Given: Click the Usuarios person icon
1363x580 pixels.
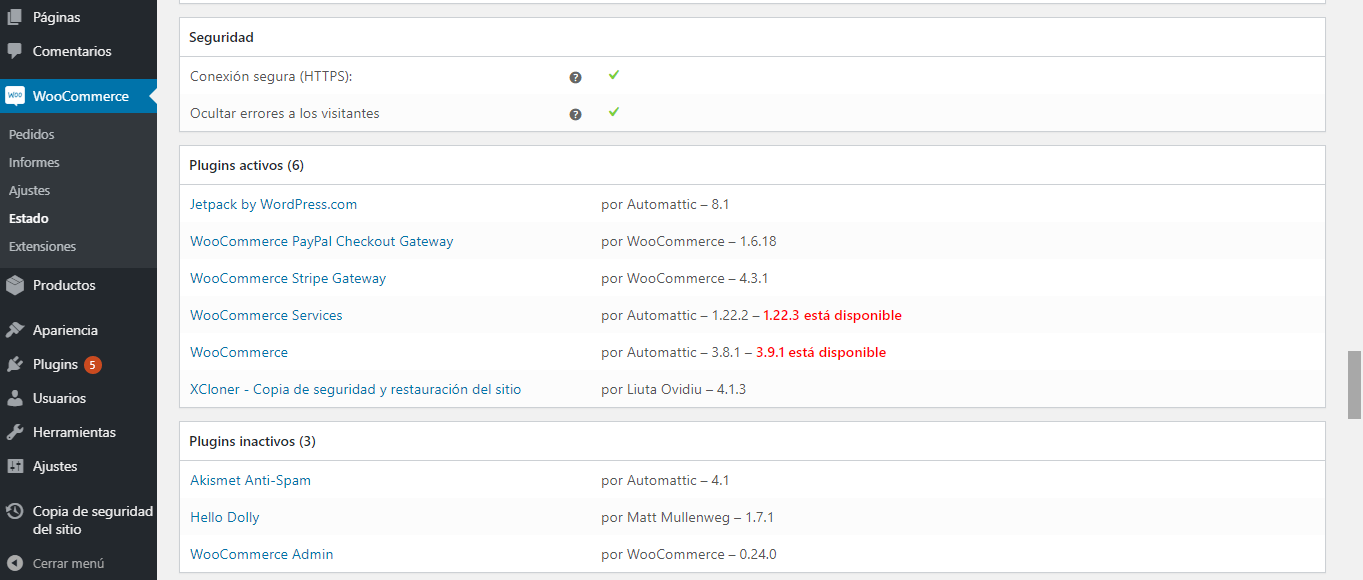Looking at the screenshot, I should coord(15,398).
